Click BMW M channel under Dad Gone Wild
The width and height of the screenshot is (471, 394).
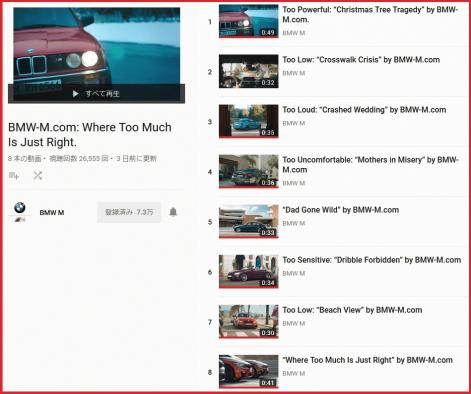pyautogui.click(x=294, y=223)
